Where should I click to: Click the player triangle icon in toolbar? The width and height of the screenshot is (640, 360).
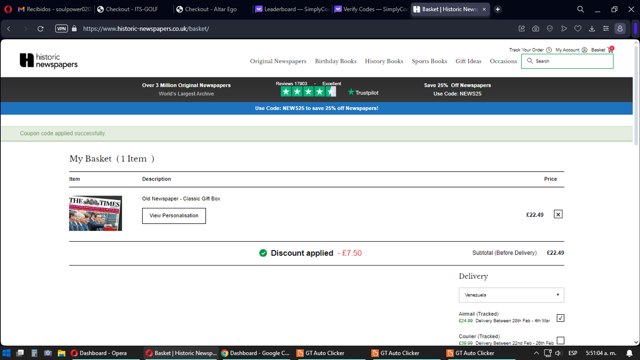pyautogui.click(x=564, y=29)
